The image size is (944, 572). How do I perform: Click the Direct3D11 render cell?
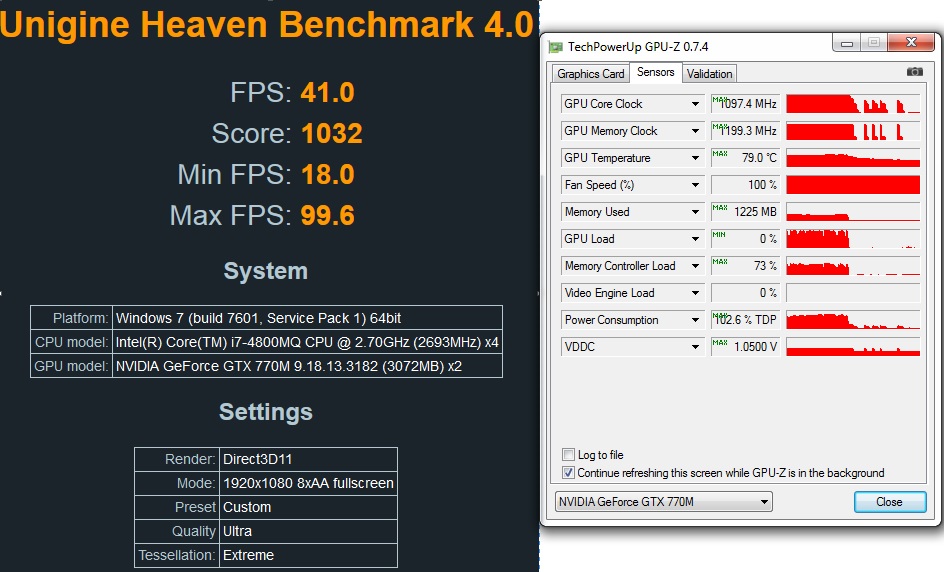click(308, 459)
